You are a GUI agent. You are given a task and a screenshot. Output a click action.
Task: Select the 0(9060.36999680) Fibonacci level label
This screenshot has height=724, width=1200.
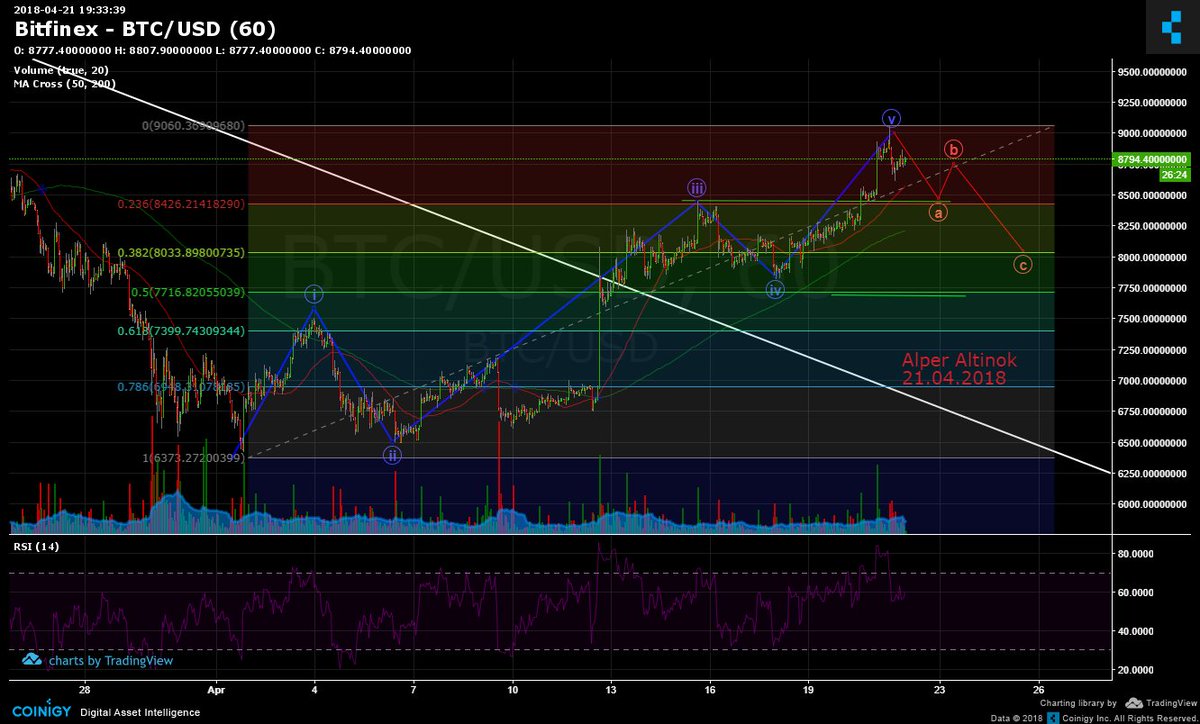[x=192, y=126]
